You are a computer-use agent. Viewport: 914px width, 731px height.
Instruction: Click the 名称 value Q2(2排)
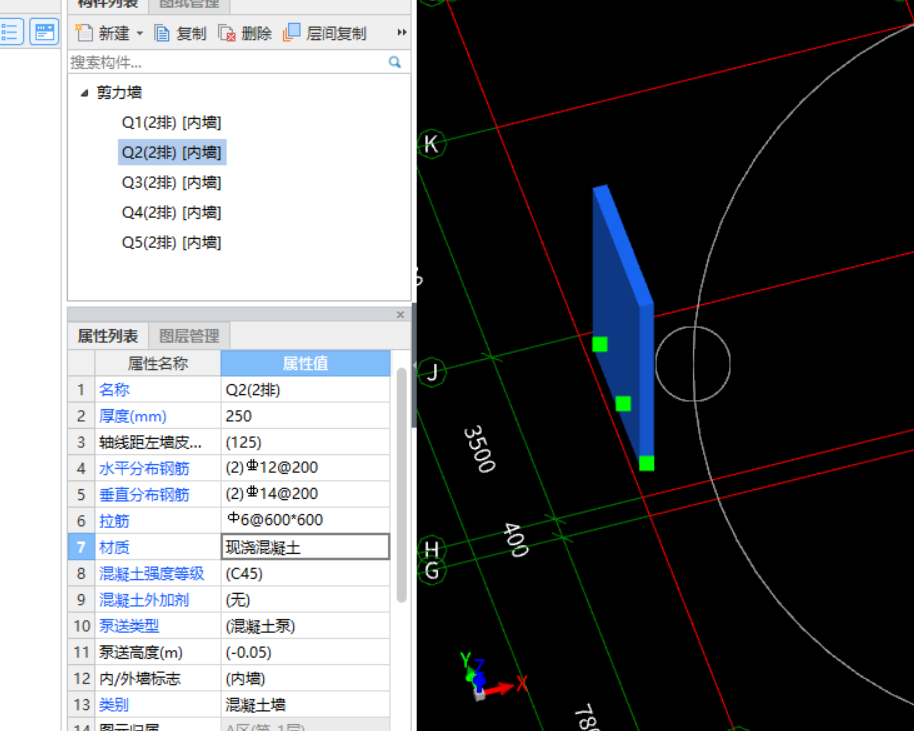click(305, 390)
